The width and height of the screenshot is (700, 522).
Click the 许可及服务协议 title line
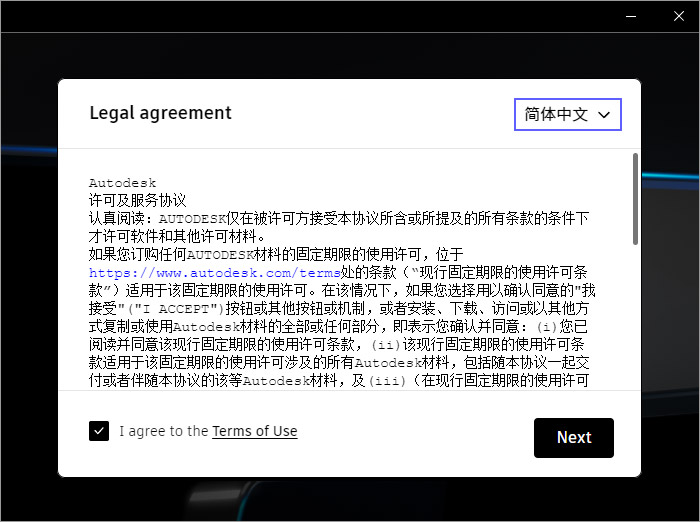click(x=138, y=200)
